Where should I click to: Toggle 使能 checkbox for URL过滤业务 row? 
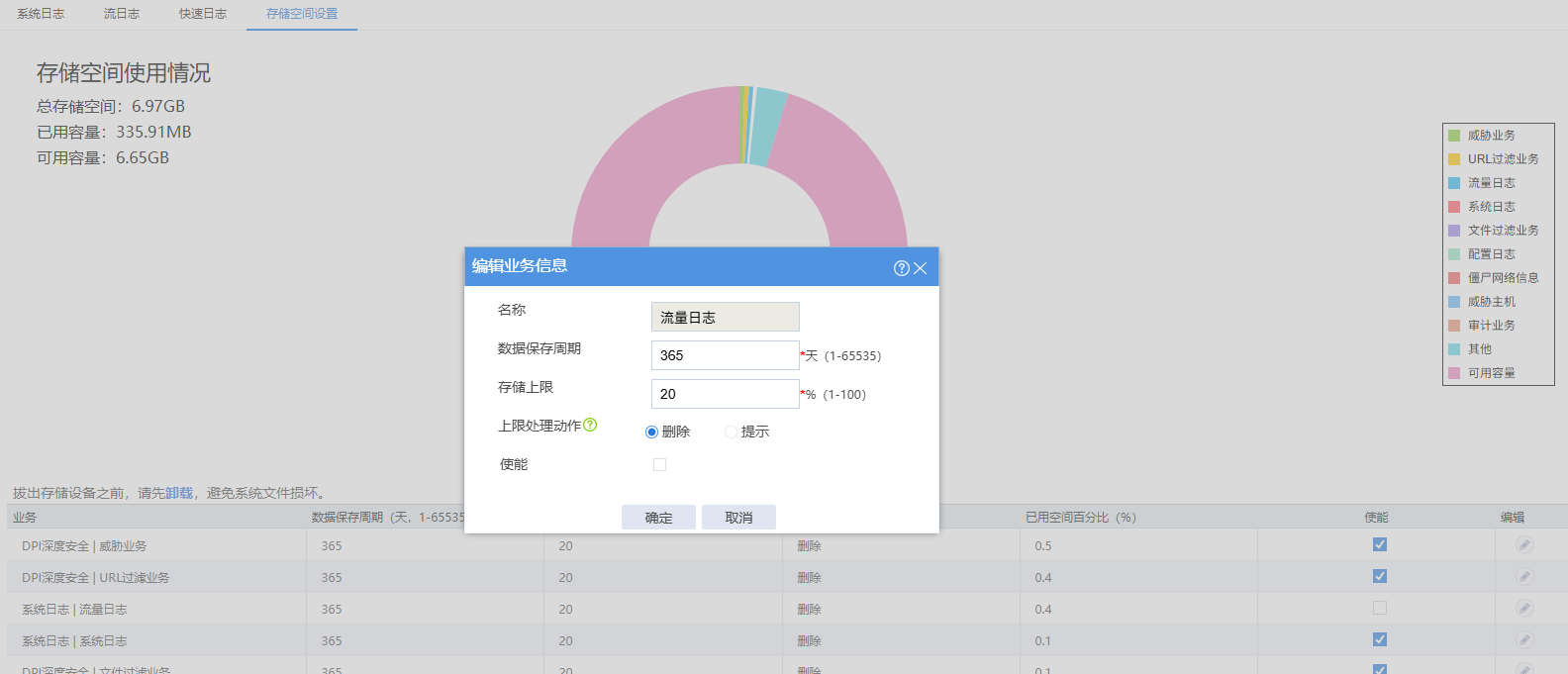(x=1380, y=576)
